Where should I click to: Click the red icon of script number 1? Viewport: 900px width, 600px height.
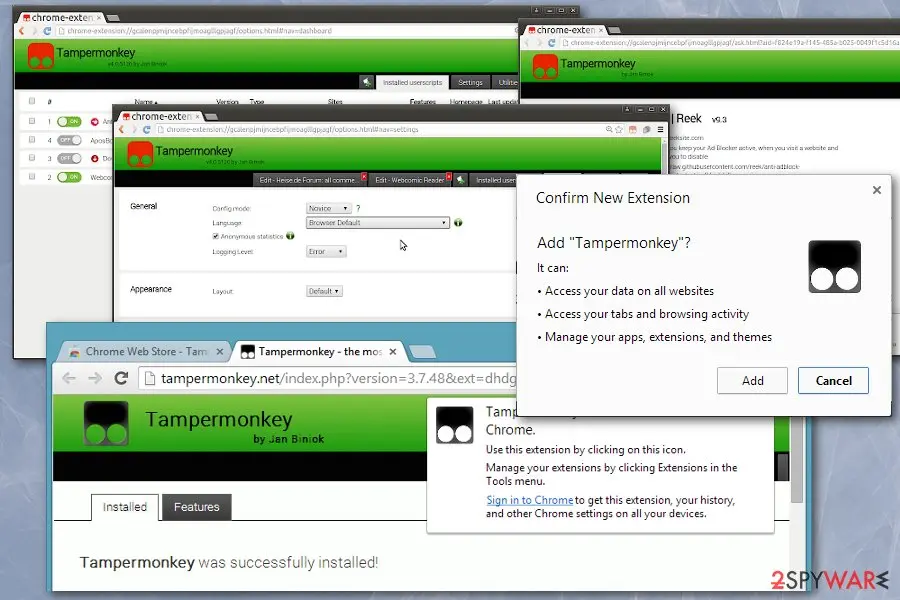pyautogui.click(x=95, y=122)
